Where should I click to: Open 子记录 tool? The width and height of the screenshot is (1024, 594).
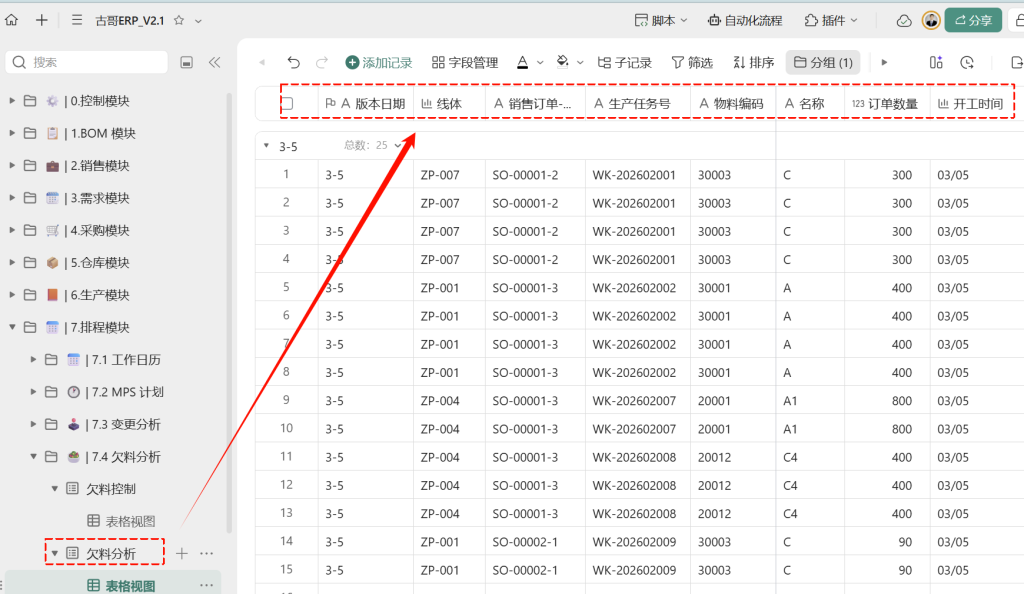click(x=624, y=63)
